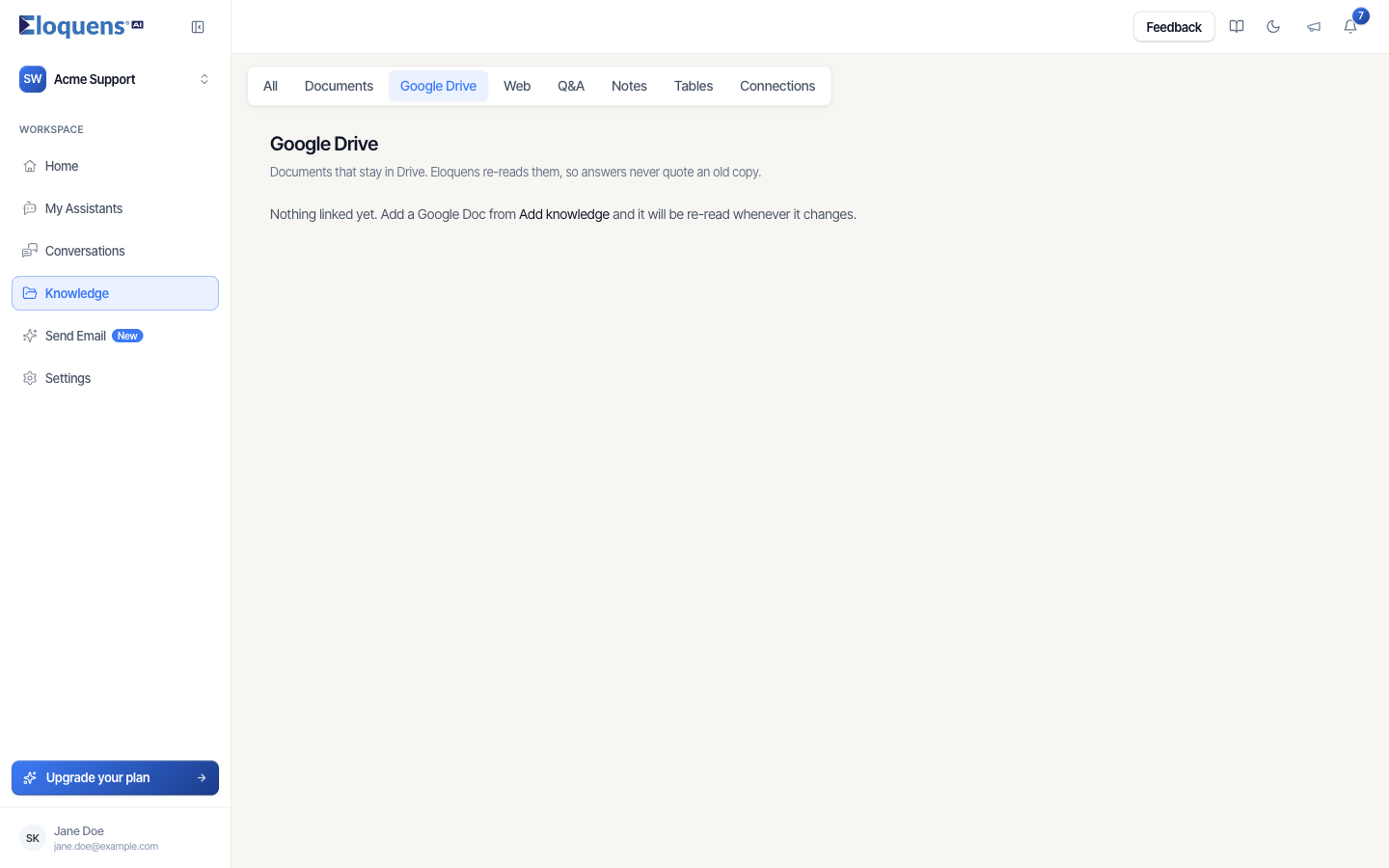1389x868 pixels.
Task: Click the Eloquens AI logo
Action: 81,26
